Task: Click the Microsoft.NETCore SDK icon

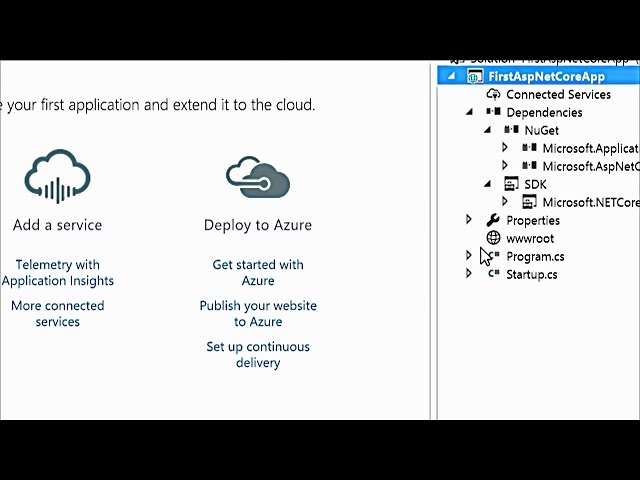Action: pos(529,202)
